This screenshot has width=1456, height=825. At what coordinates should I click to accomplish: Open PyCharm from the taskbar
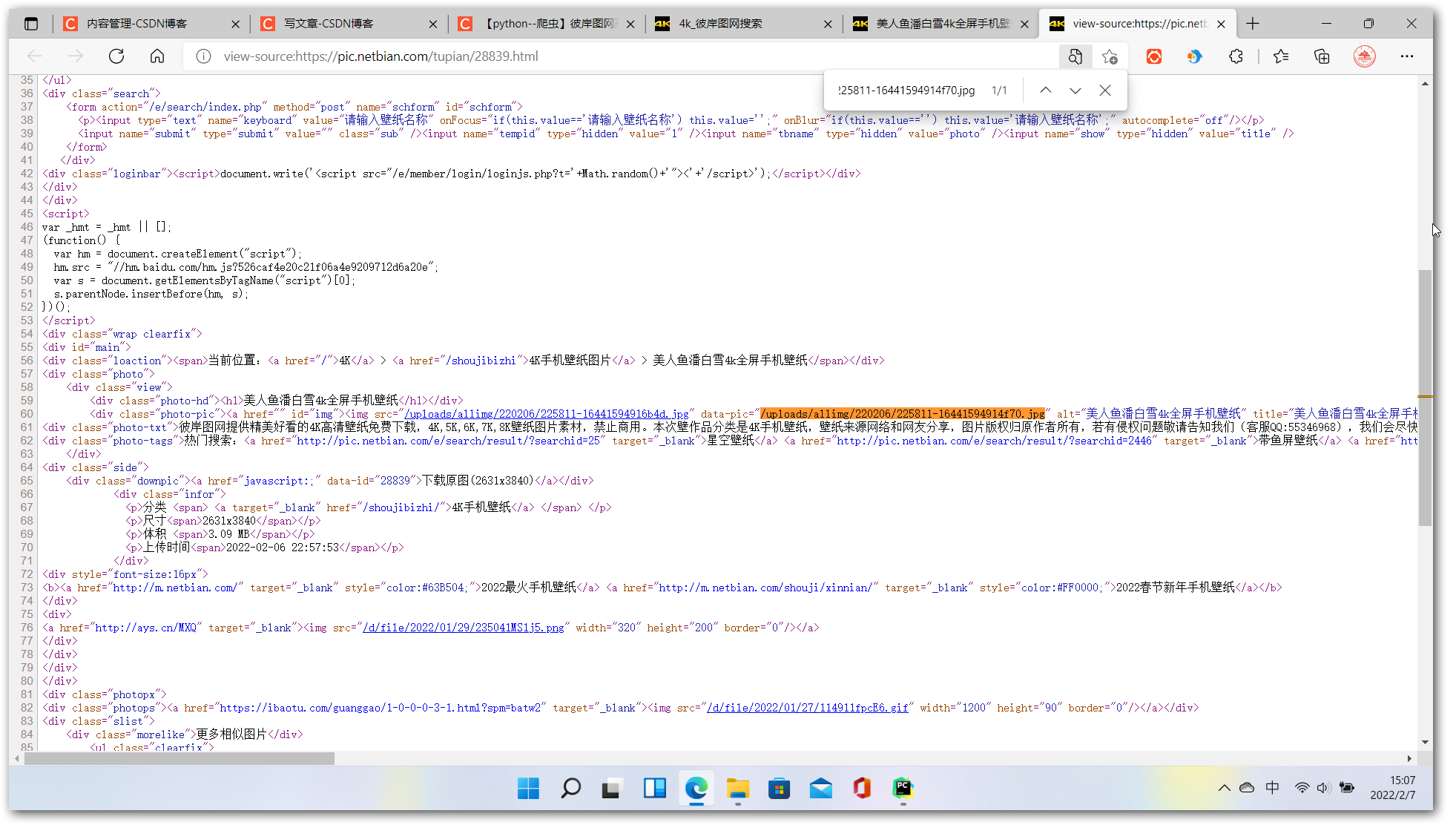(903, 788)
